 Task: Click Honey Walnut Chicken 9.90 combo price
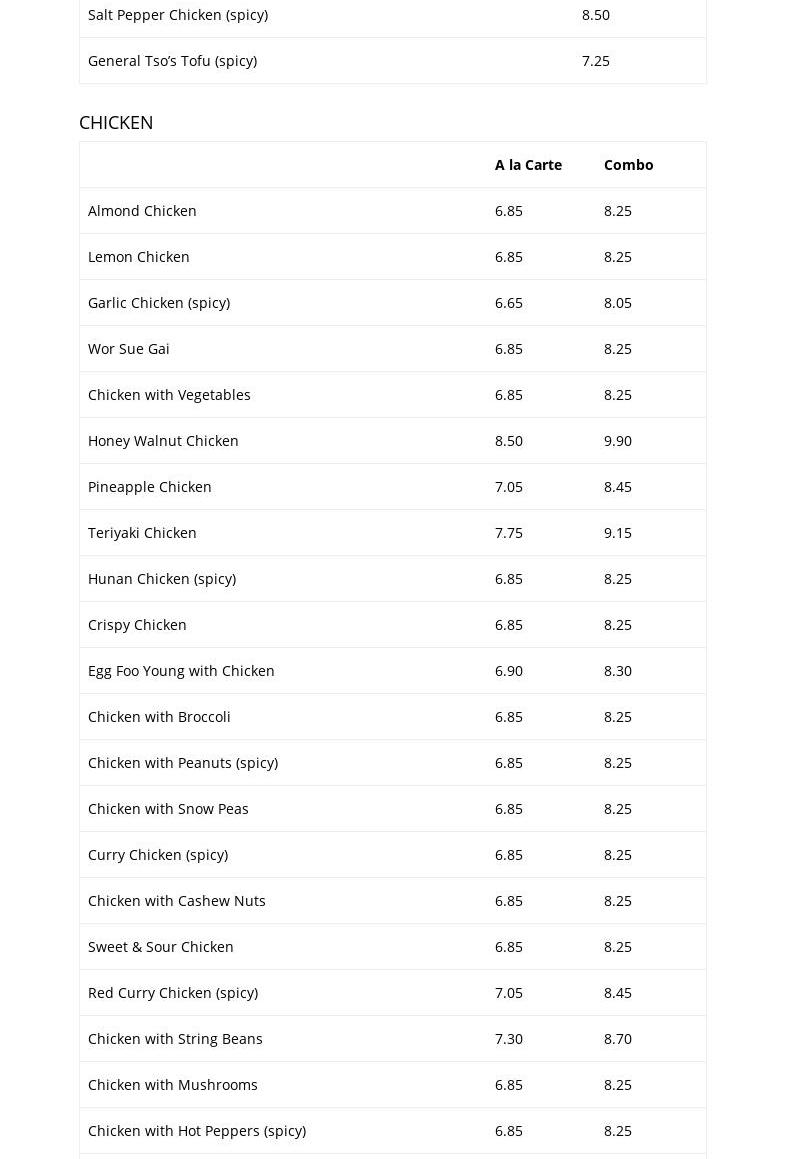pyautogui.click(x=618, y=440)
